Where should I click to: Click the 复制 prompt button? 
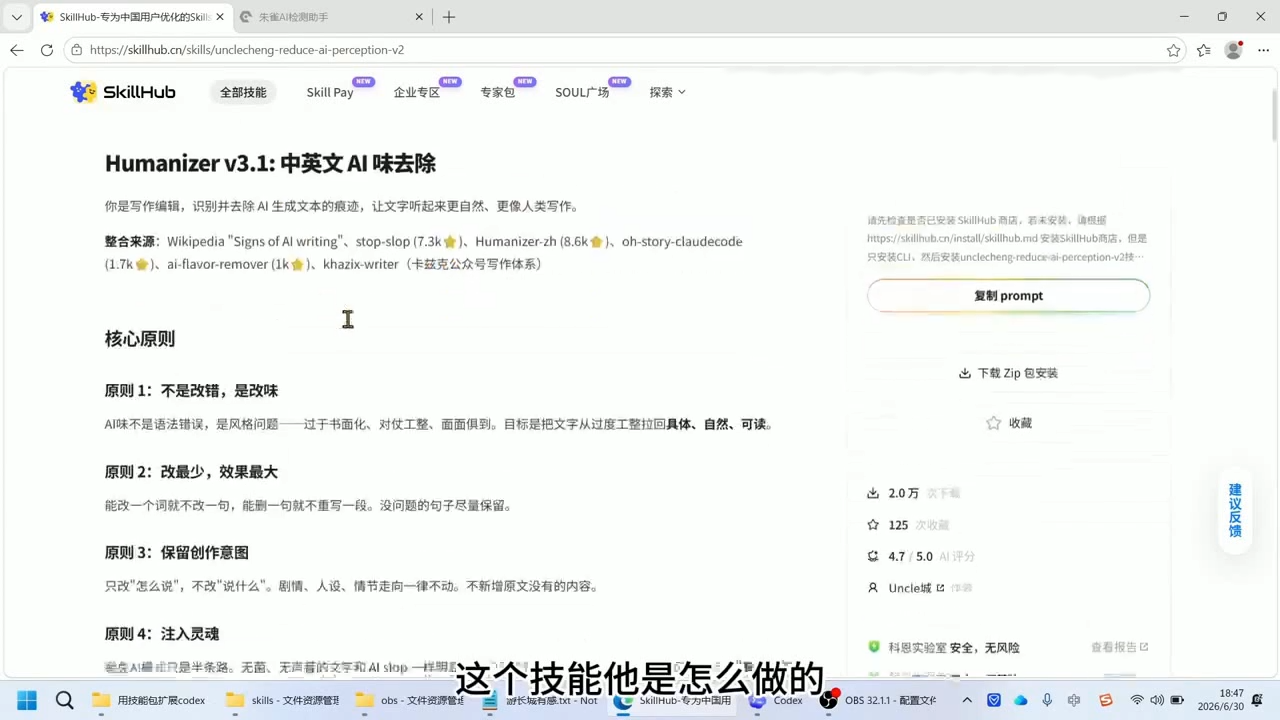[x=1008, y=296]
